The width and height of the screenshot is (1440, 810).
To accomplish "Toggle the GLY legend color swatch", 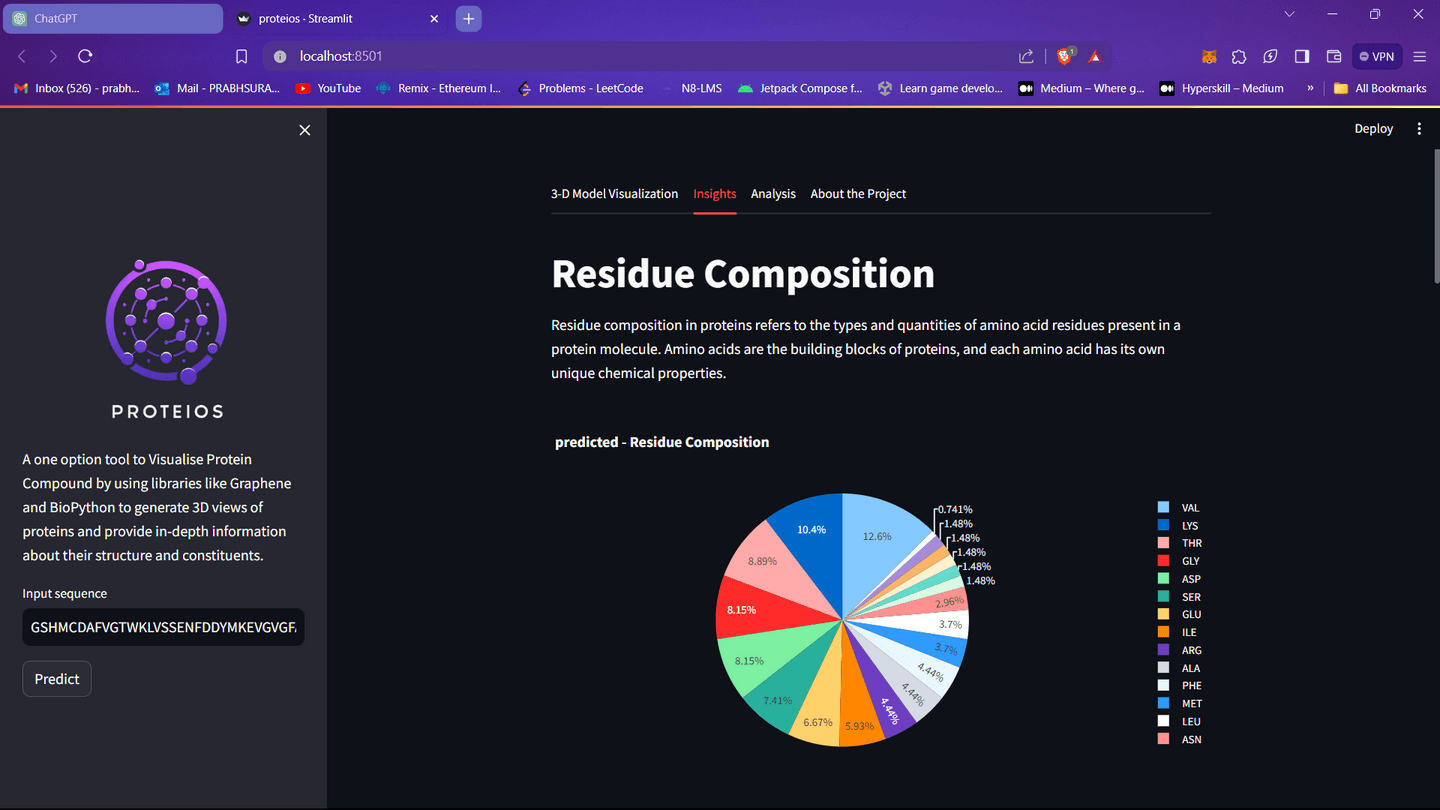I will pyautogui.click(x=1163, y=561).
